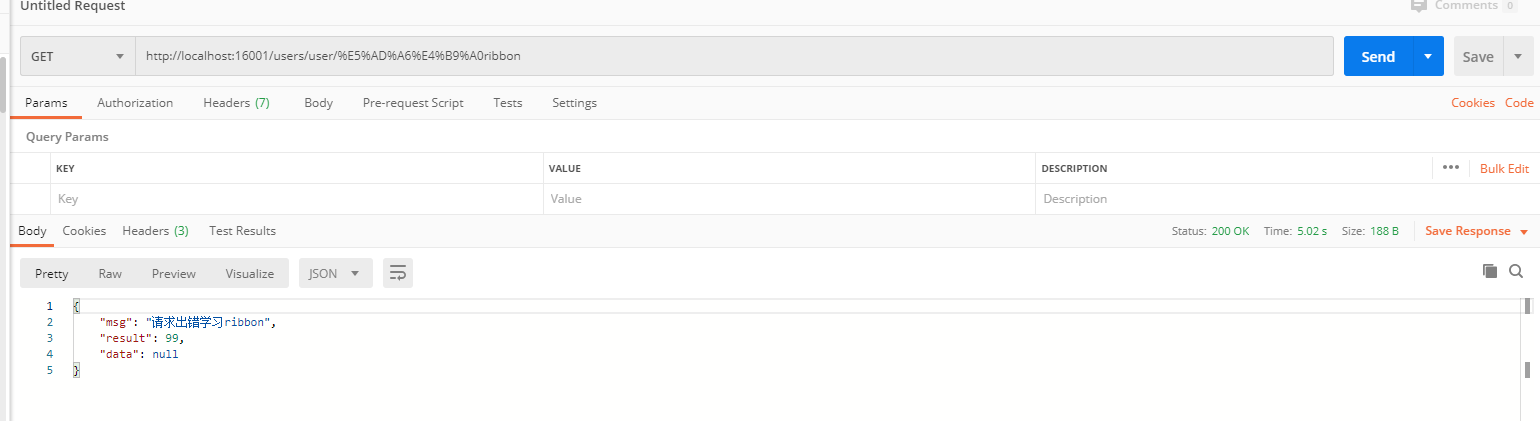Open the GET method dropdown

click(x=78, y=57)
